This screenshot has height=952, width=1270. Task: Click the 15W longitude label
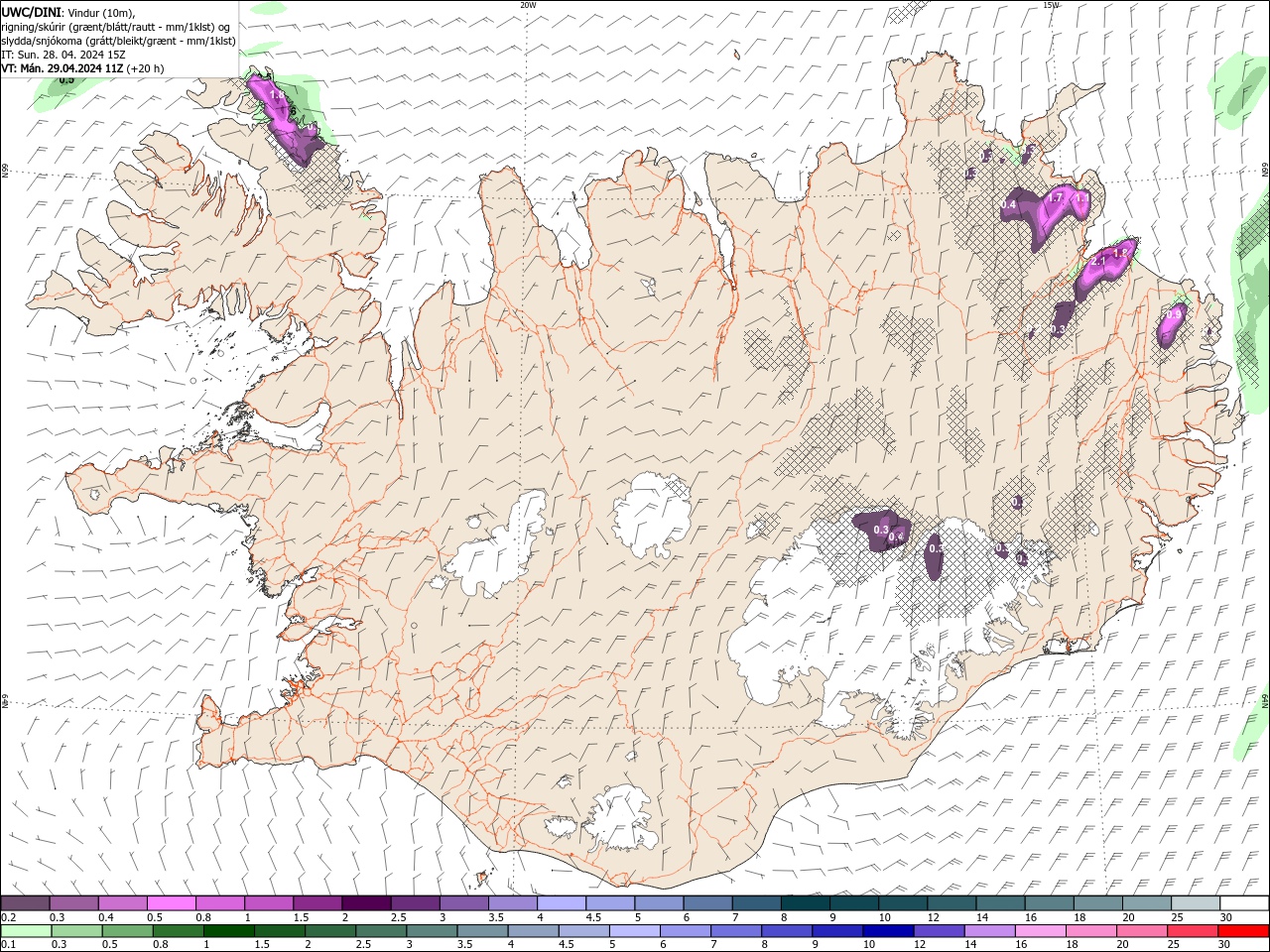1051,5
